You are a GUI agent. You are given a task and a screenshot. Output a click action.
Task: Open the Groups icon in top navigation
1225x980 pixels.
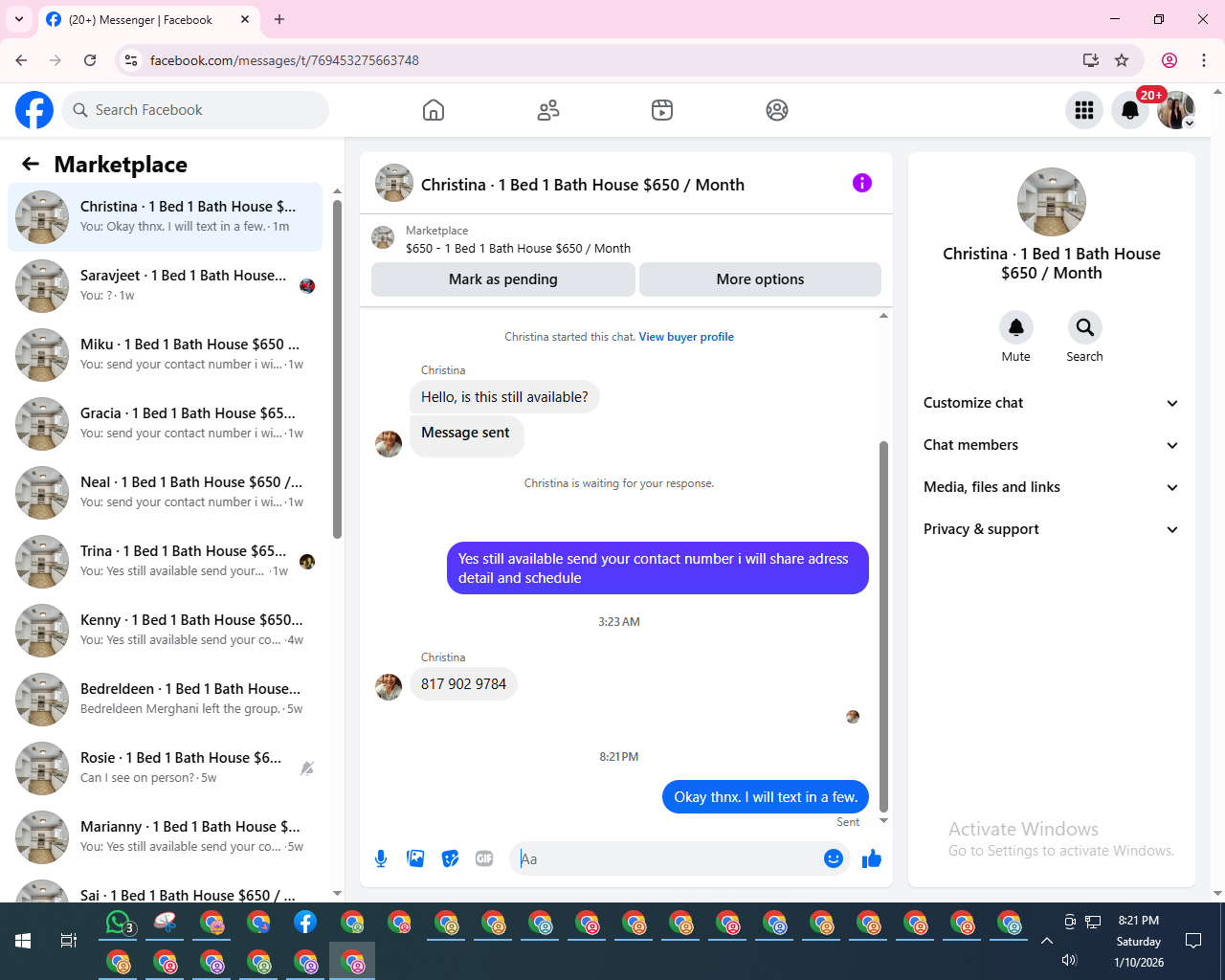click(x=777, y=110)
